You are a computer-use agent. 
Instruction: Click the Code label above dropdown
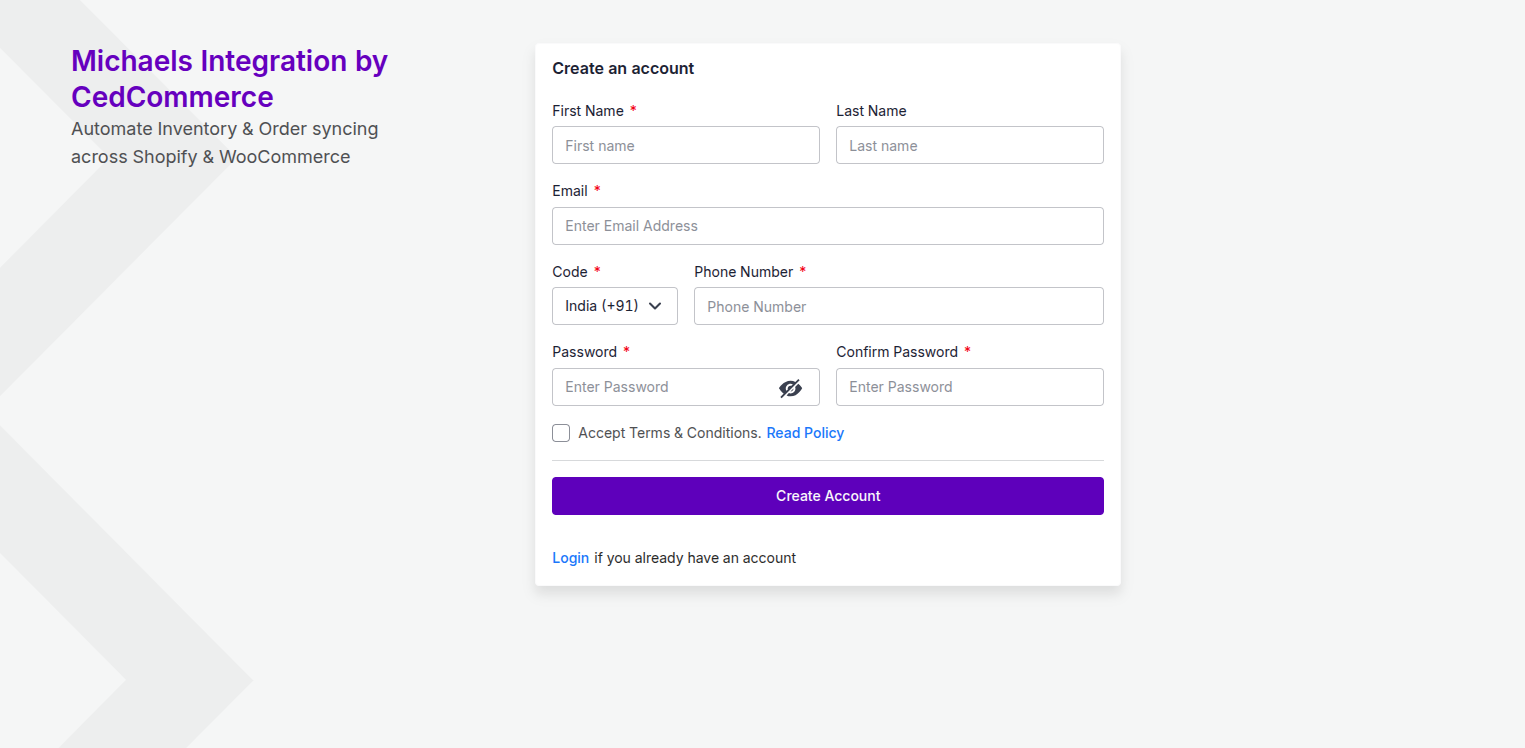(570, 272)
